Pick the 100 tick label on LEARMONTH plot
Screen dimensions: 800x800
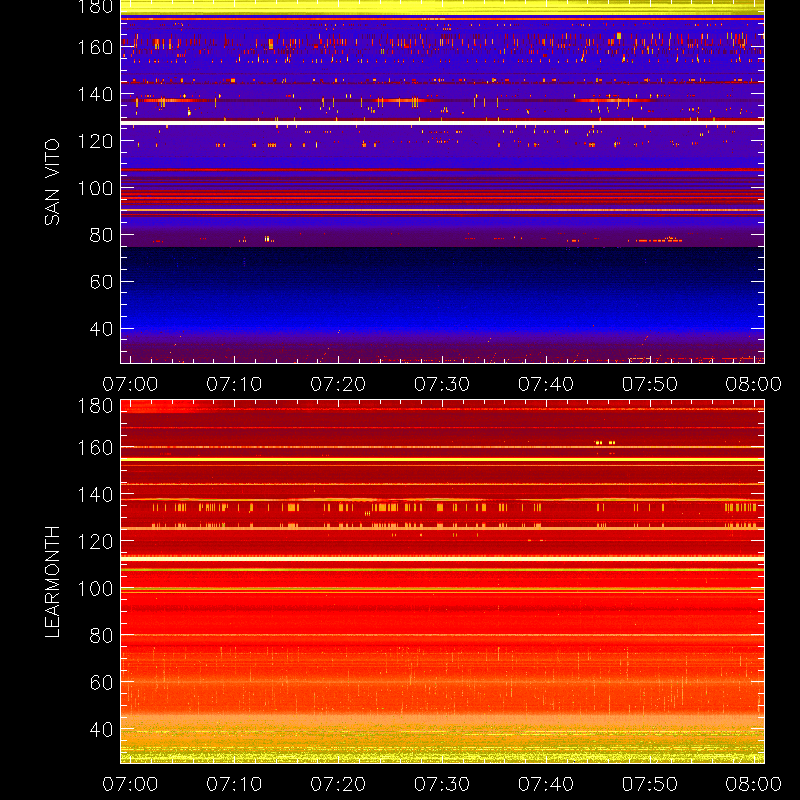click(x=95, y=588)
